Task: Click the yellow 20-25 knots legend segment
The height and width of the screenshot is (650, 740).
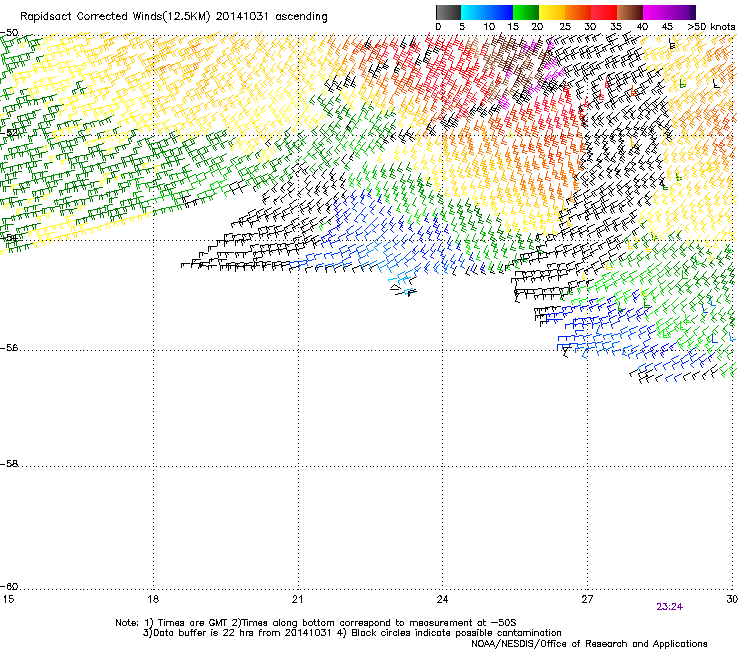Action: click(x=552, y=12)
